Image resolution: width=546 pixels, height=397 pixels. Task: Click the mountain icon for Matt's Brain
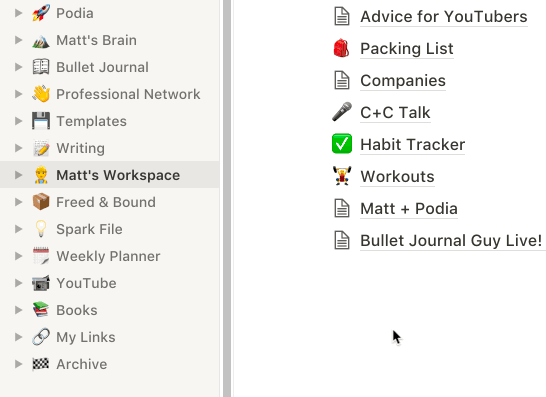click(x=41, y=40)
